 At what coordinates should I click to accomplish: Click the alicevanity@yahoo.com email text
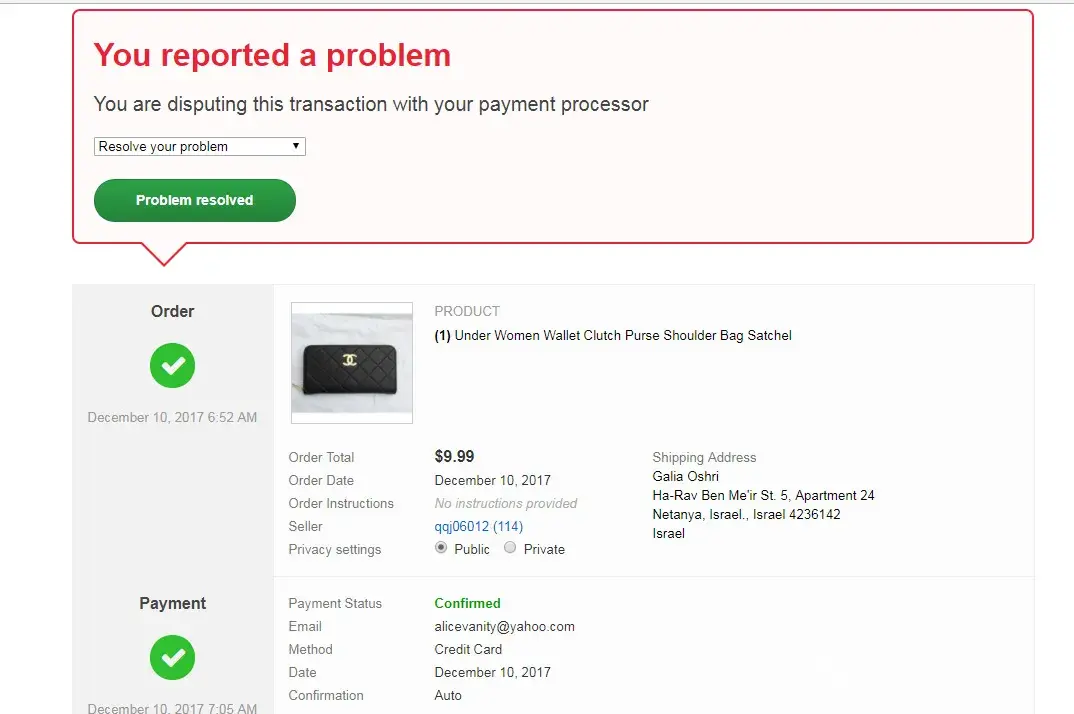click(504, 626)
